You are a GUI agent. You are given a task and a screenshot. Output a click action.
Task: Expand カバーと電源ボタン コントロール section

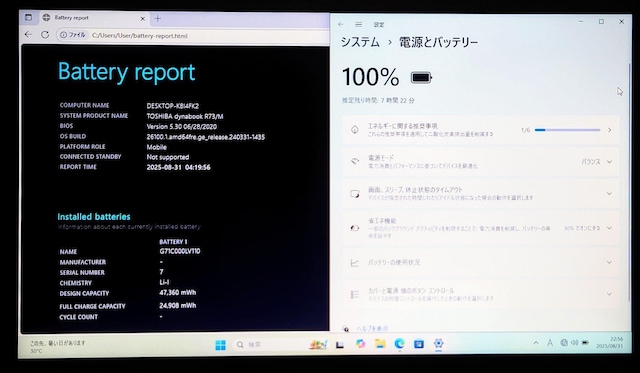pyautogui.click(x=481, y=294)
